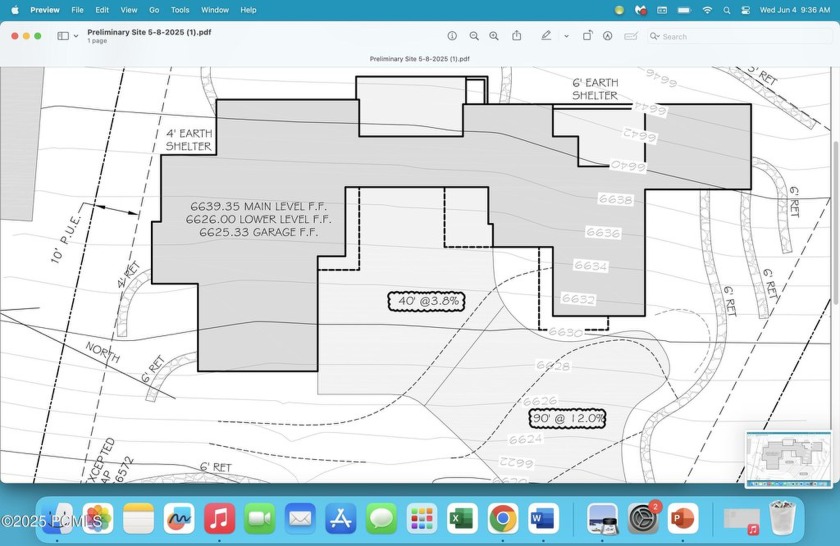Click the vertical scrollbar on right
840x546 pixels.
click(x=835, y=220)
